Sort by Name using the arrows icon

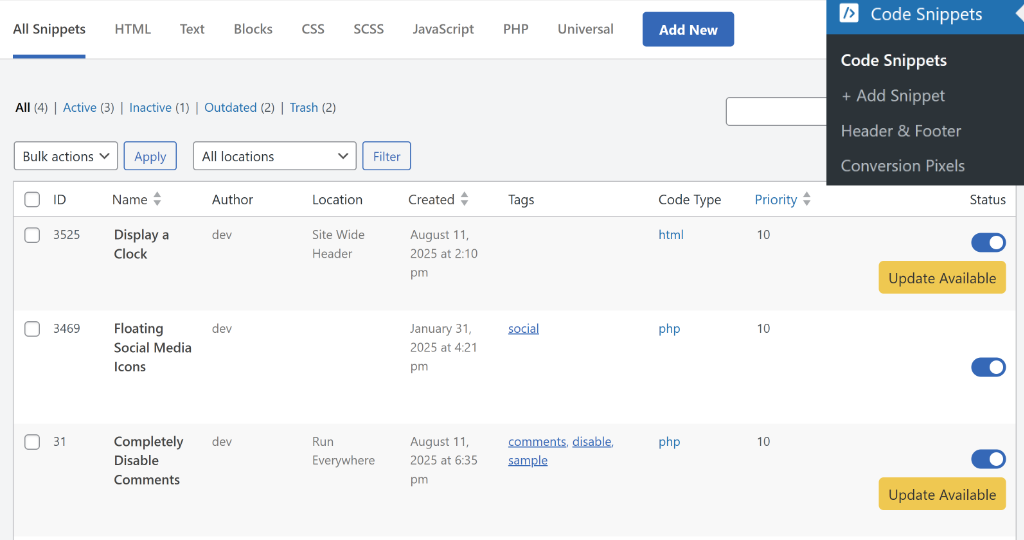tap(157, 199)
